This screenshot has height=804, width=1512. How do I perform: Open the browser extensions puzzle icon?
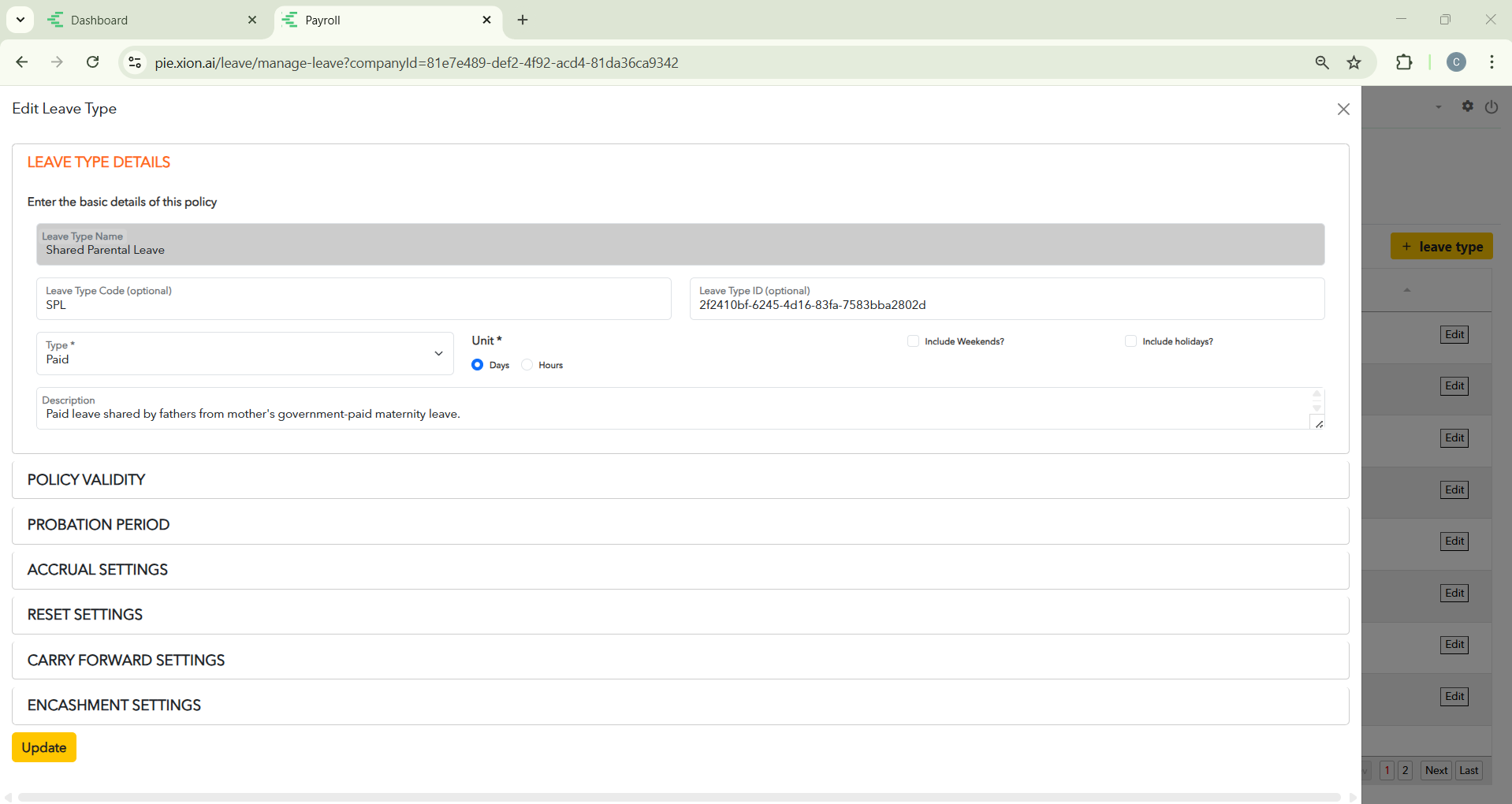1403,62
